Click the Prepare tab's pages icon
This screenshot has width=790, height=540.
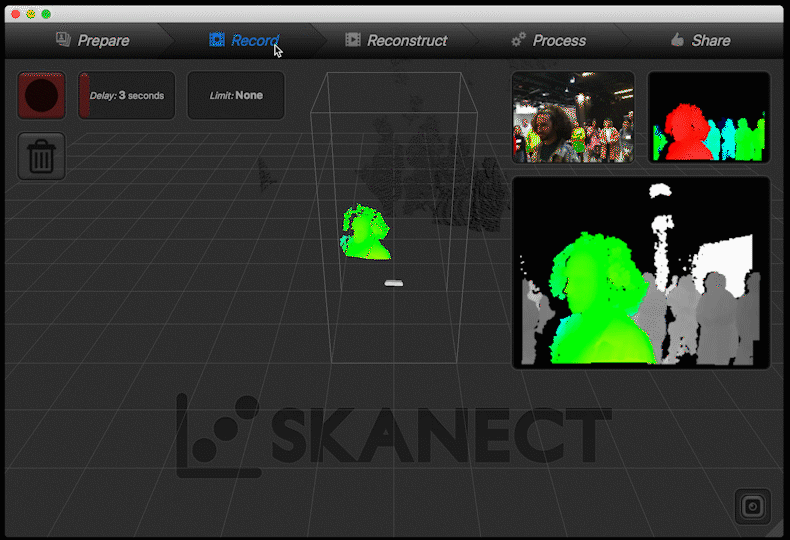click(x=63, y=39)
